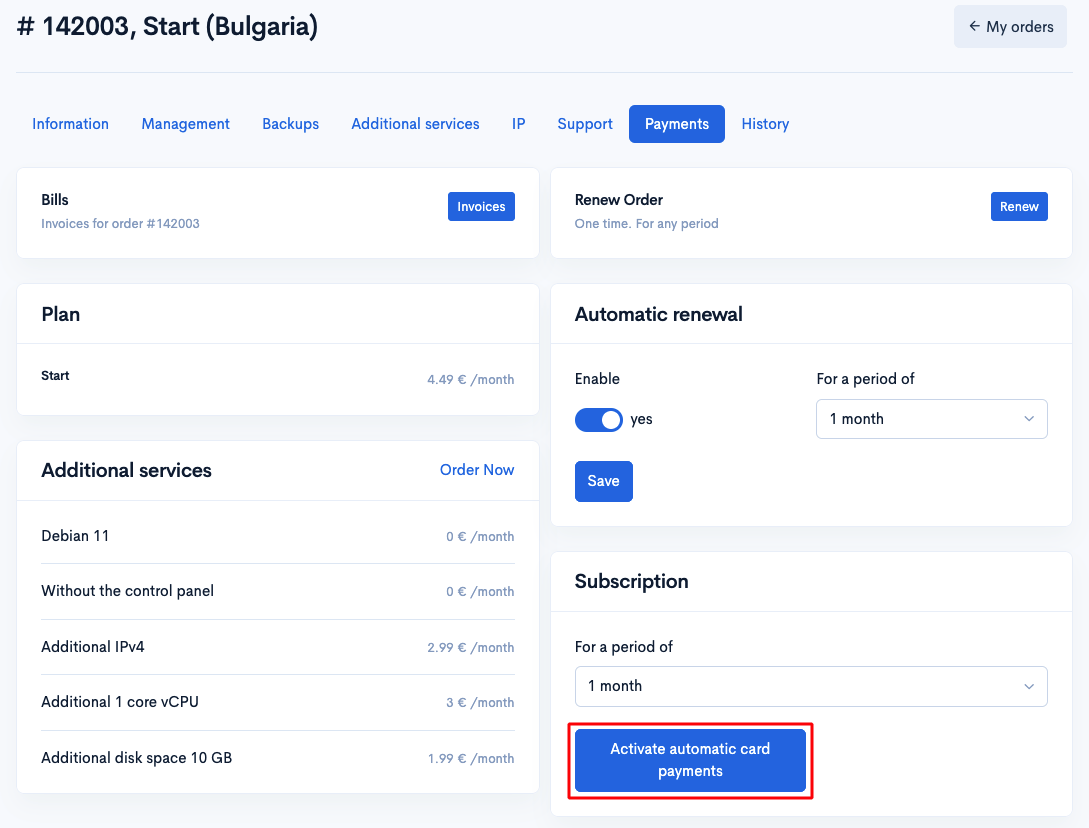
Task: Activate automatic card payments
Action: (x=690, y=760)
